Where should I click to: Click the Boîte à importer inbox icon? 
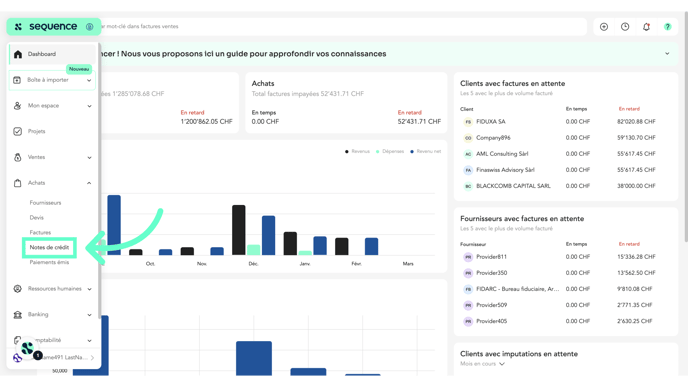(17, 80)
